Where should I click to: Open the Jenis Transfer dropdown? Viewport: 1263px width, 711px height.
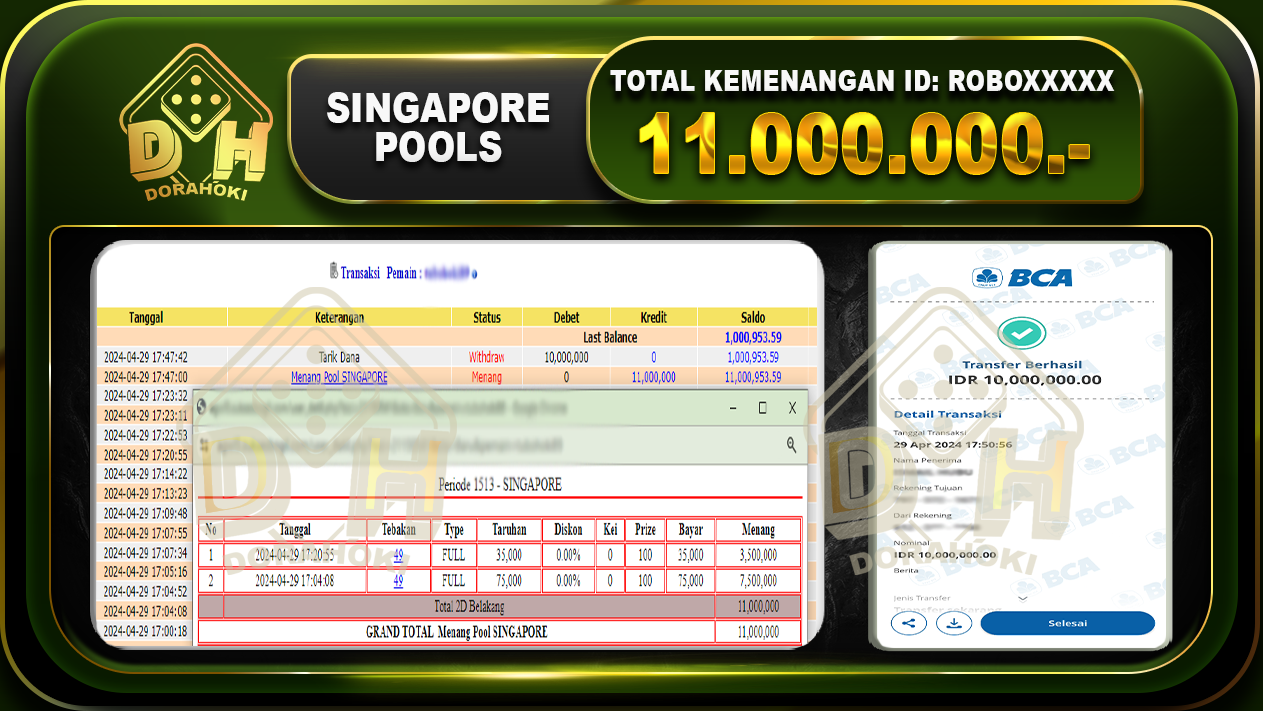pyautogui.click(x=1021, y=597)
